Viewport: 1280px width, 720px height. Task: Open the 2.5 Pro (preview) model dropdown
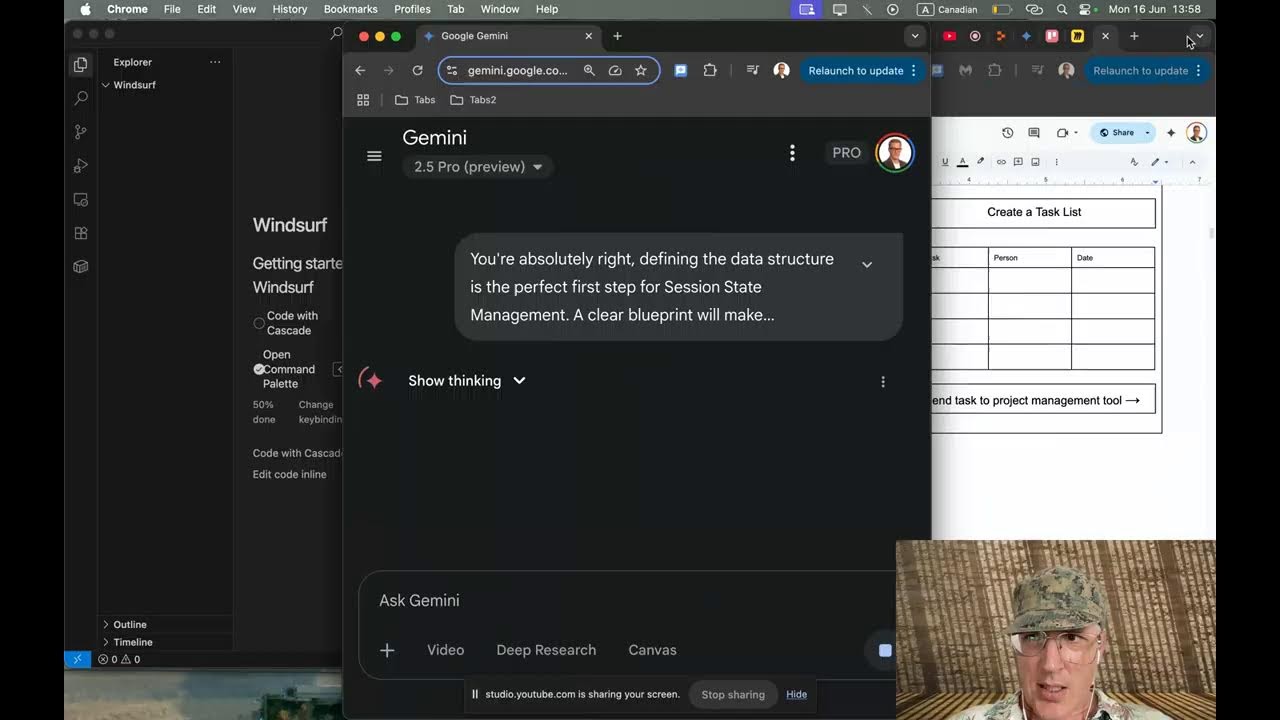[x=478, y=167]
